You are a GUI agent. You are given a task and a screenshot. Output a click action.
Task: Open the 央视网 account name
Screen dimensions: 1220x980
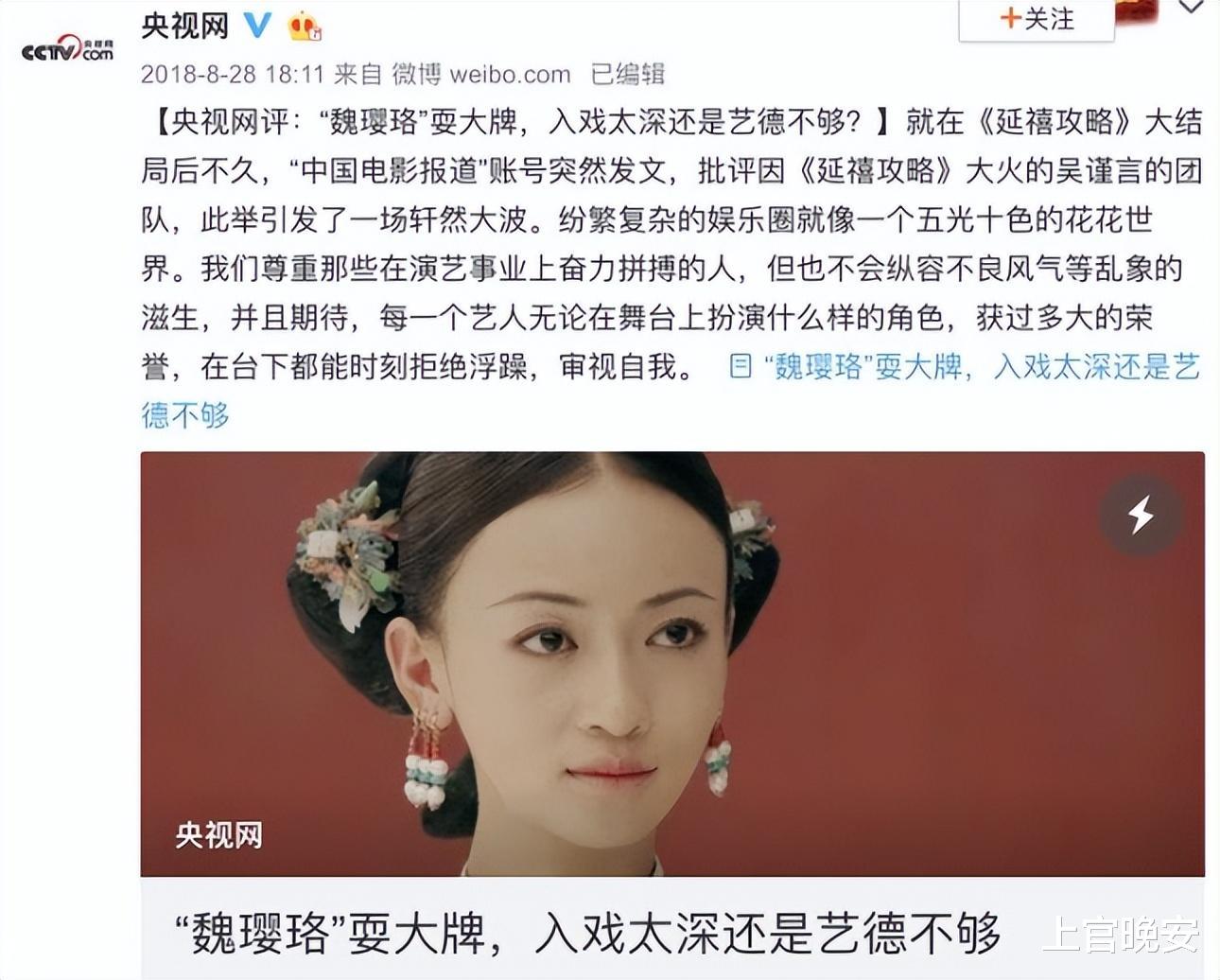coord(185,26)
